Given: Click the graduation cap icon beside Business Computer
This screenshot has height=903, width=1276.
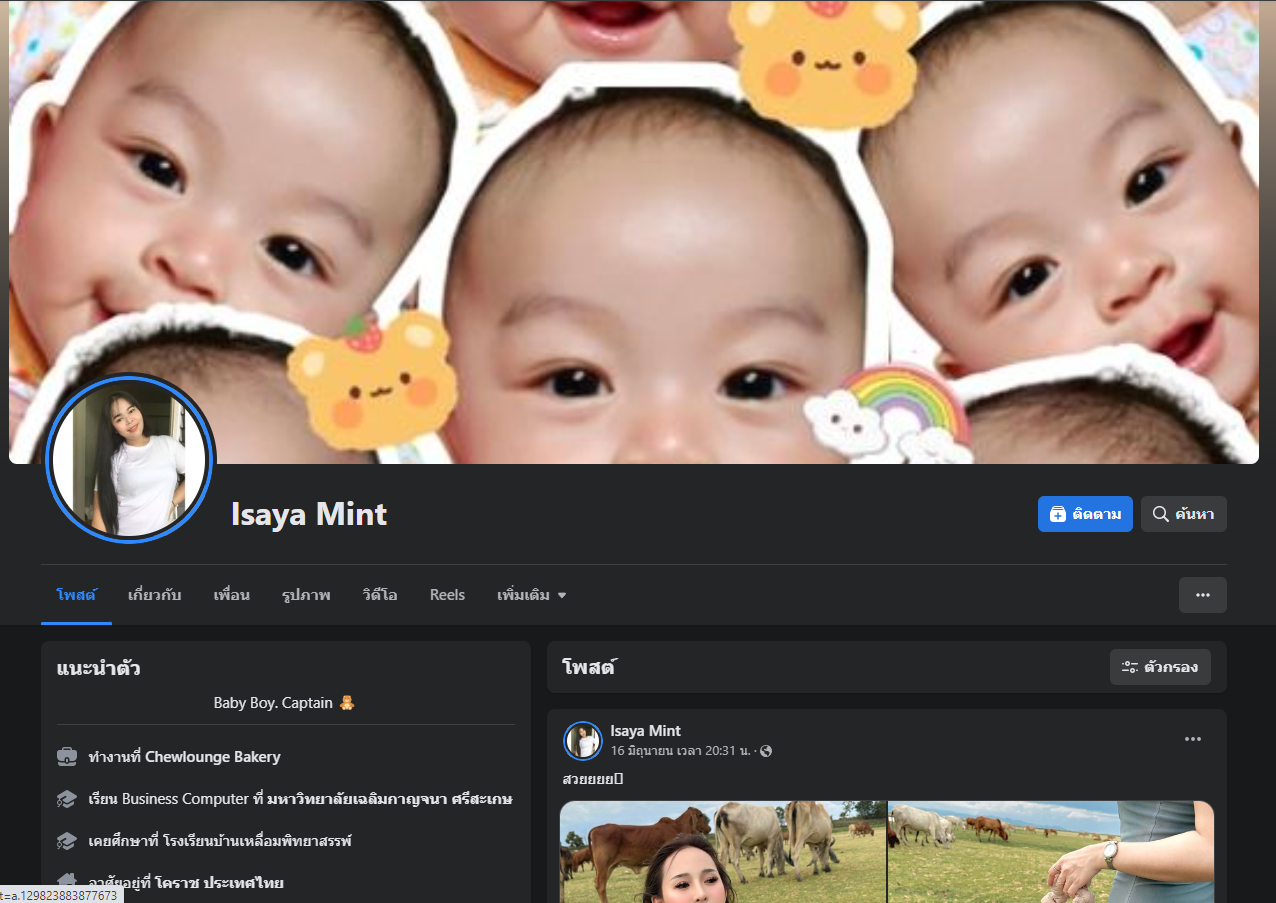Looking at the screenshot, I should [x=67, y=798].
